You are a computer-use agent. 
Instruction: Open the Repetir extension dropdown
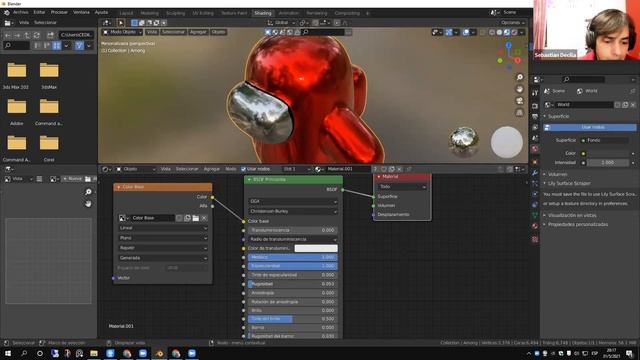[163, 248]
